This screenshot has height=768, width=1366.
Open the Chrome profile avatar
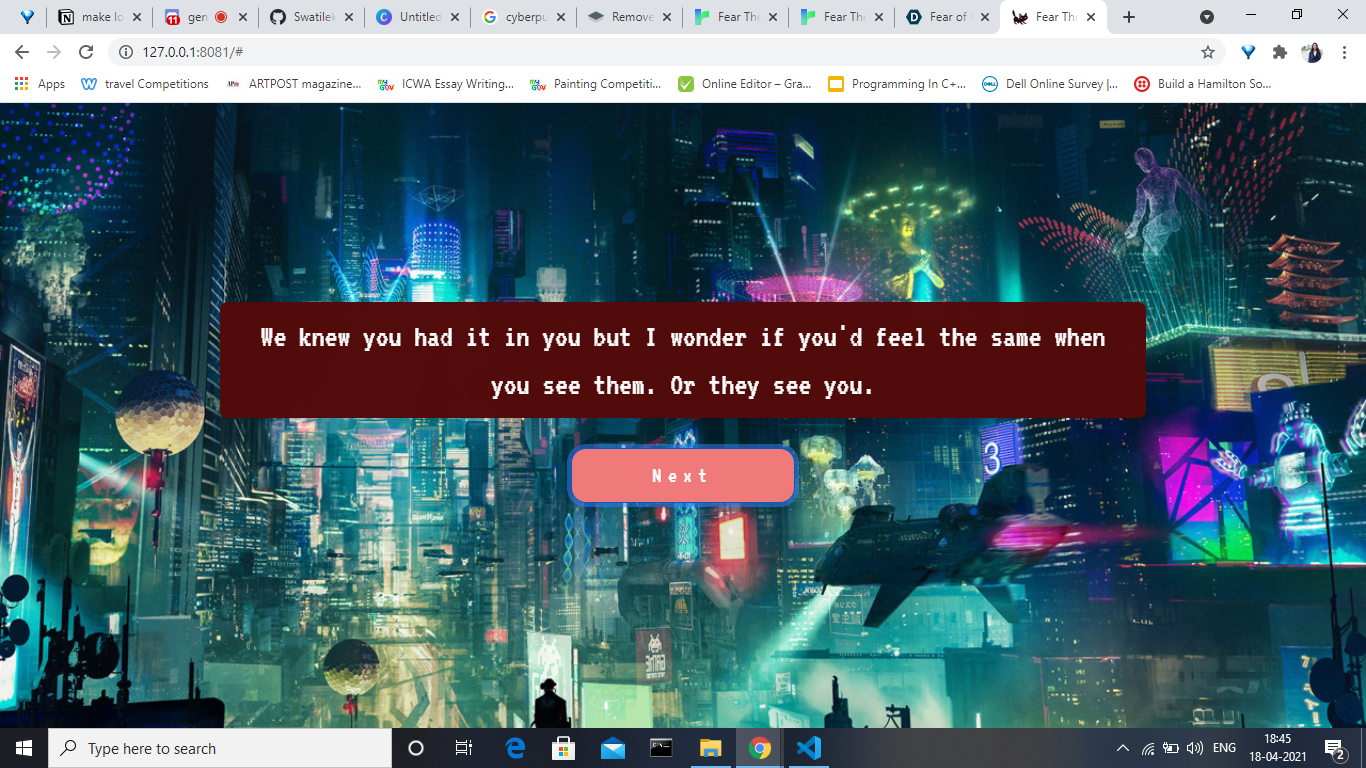coord(1312,52)
